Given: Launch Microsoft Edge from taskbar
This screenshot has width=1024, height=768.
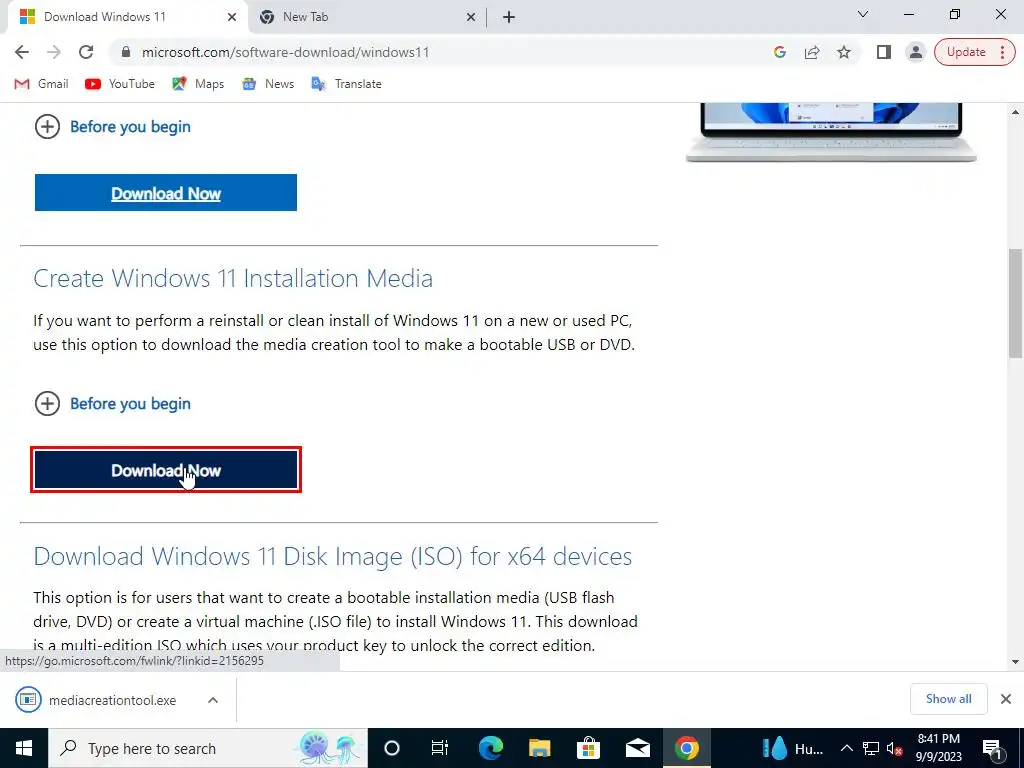Looking at the screenshot, I should (491, 748).
